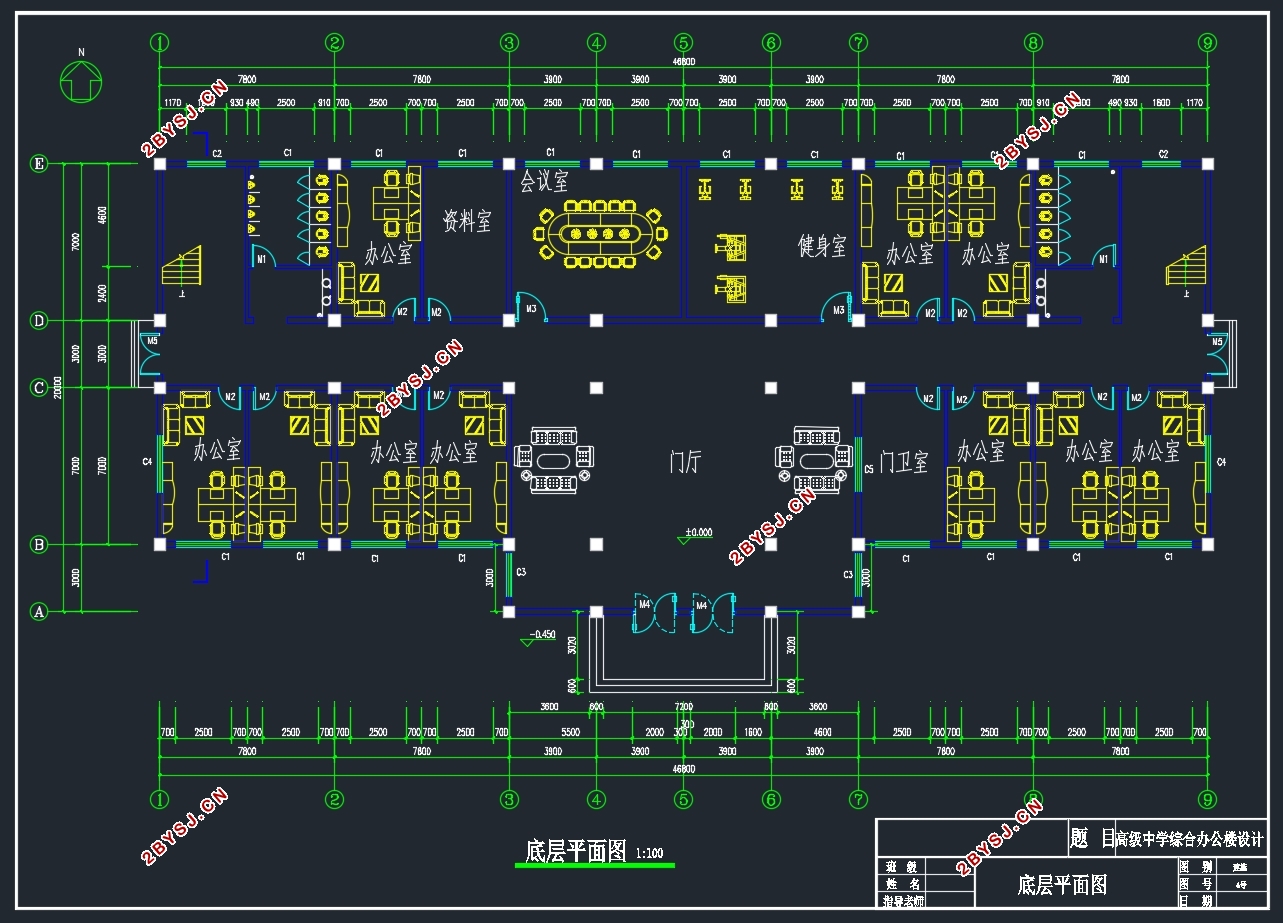Click axis bubble B

(x=39, y=545)
